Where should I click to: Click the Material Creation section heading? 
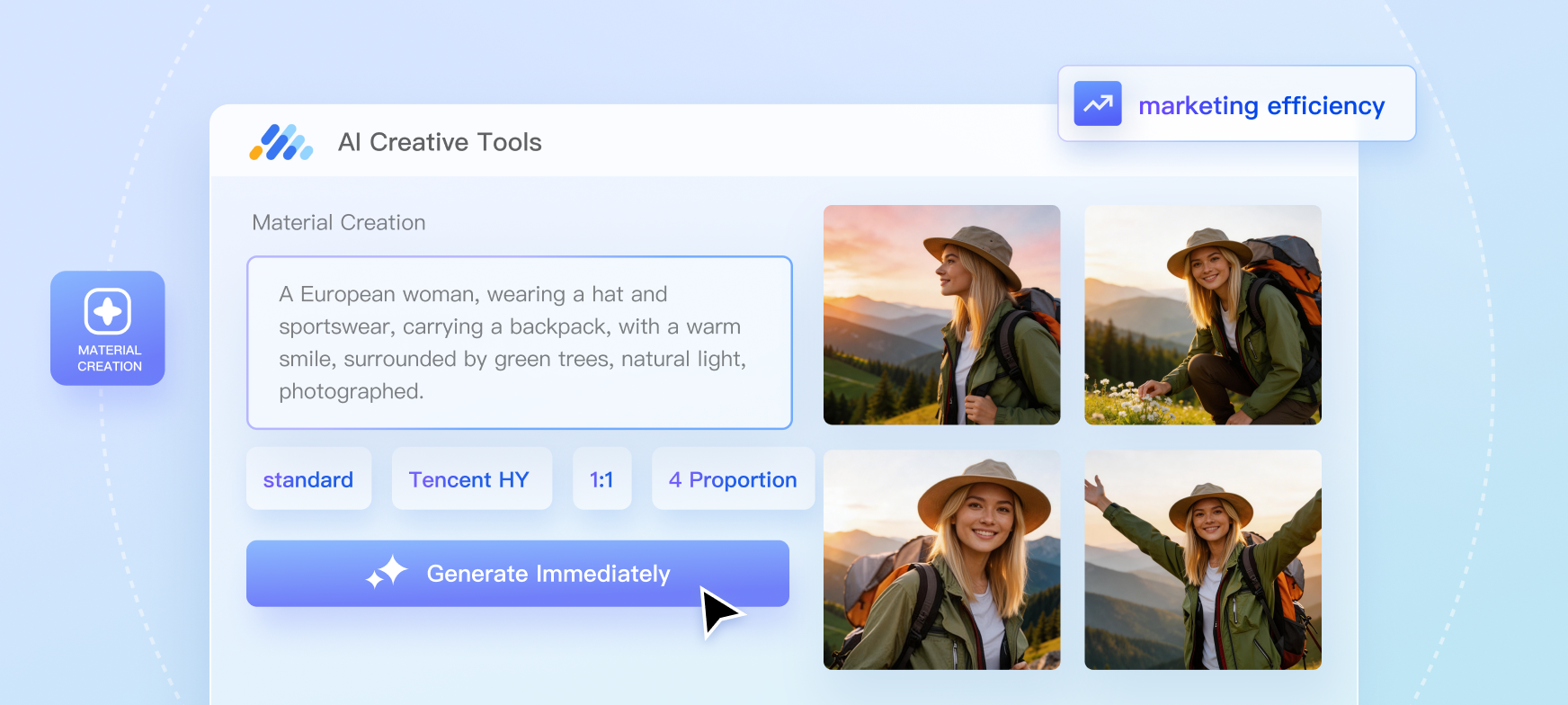pyautogui.click(x=339, y=222)
